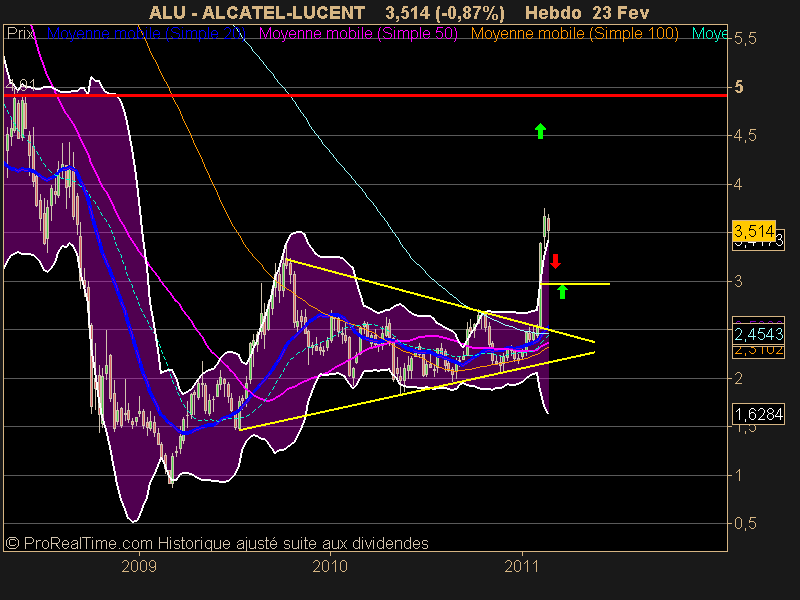
Task: Click the bold "5" price axis label
Action: [x=738, y=87]
